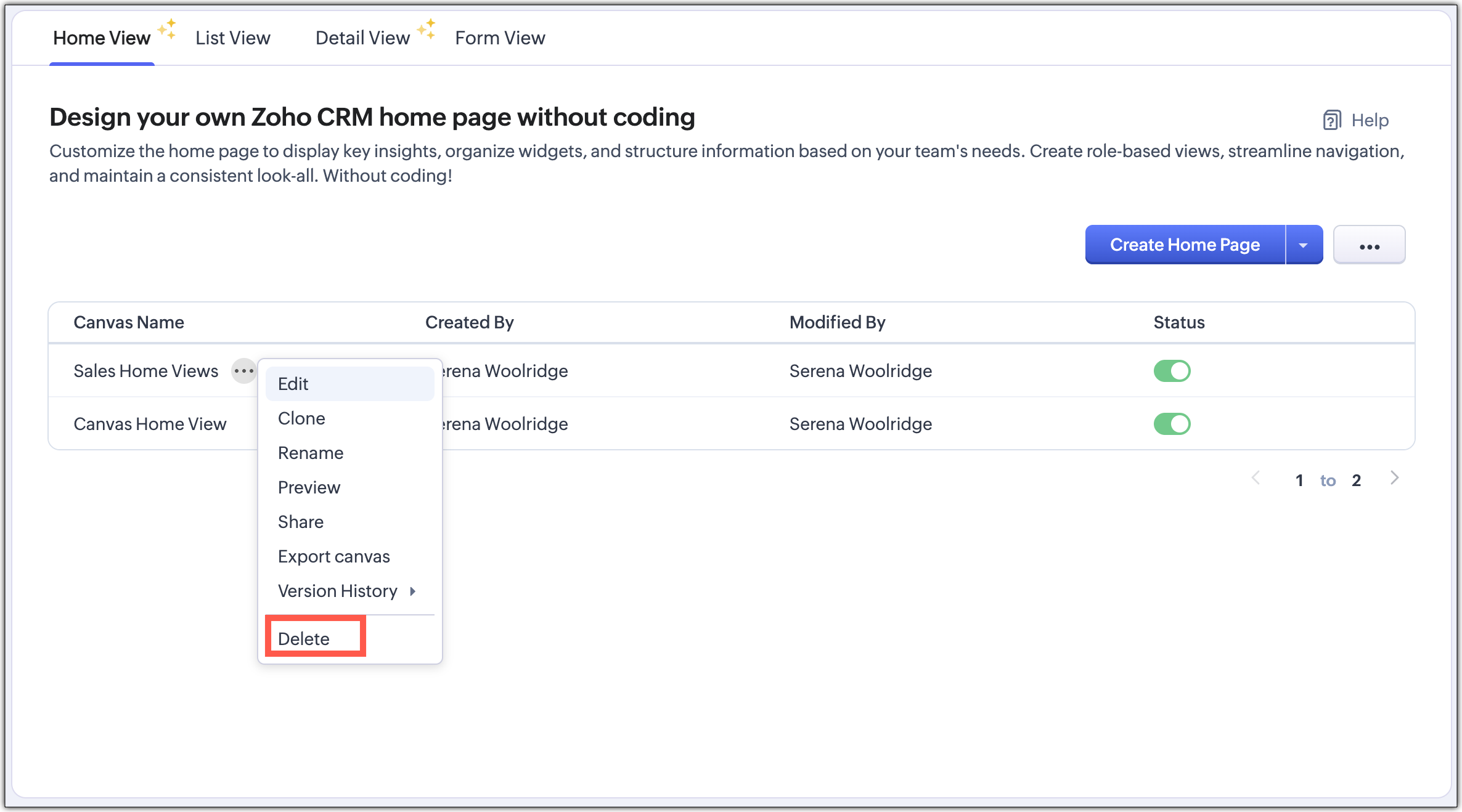
Task: Select the Home View tab
Action: click(x=102, y=38)
